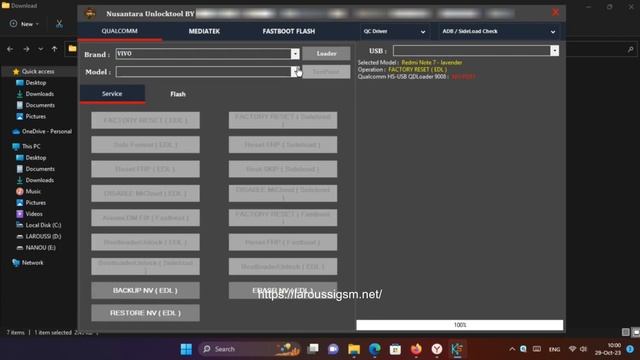The height and width of the screenshot is (360, 640).
Task: Open Task View from the taskbar
Action: (x=313, y=349)
